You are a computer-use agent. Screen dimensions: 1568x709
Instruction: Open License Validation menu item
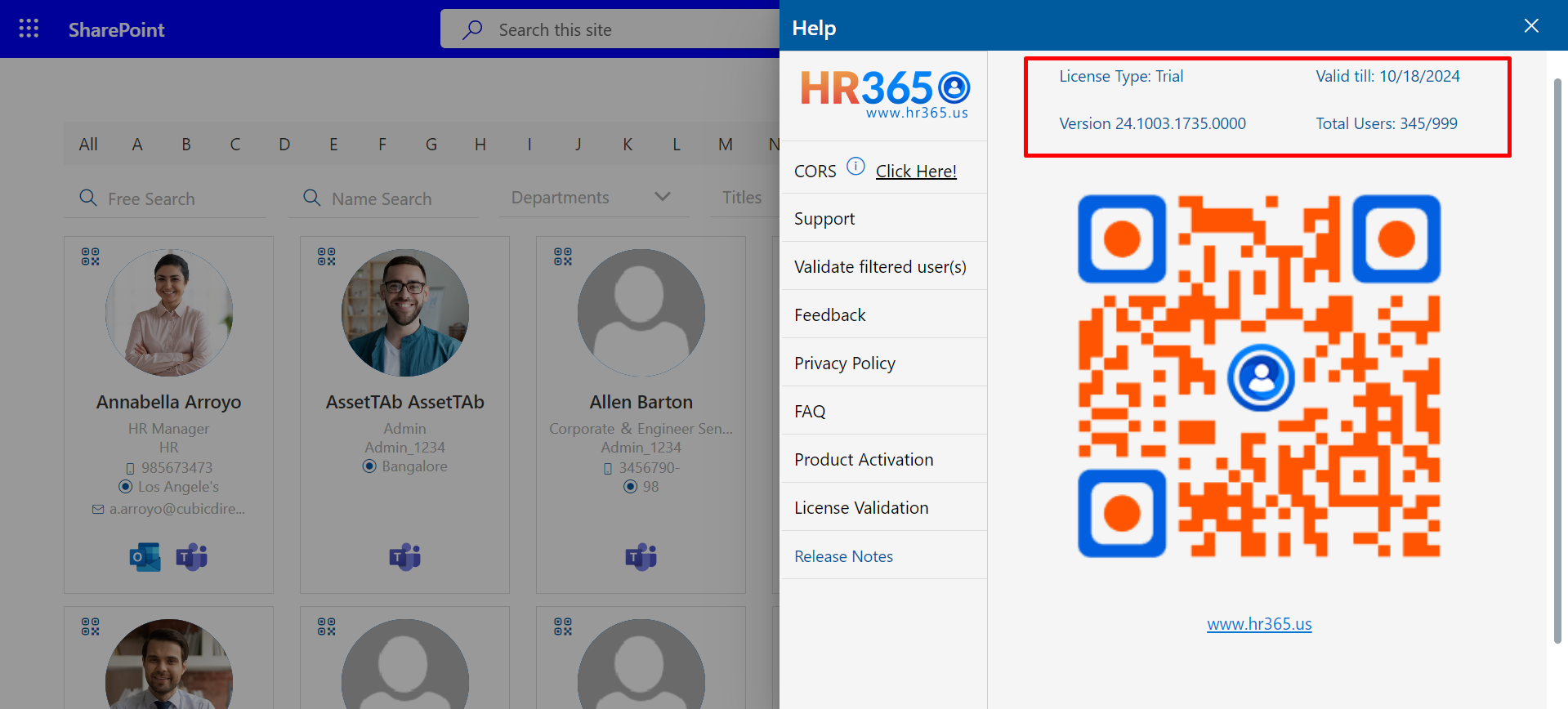884,507
